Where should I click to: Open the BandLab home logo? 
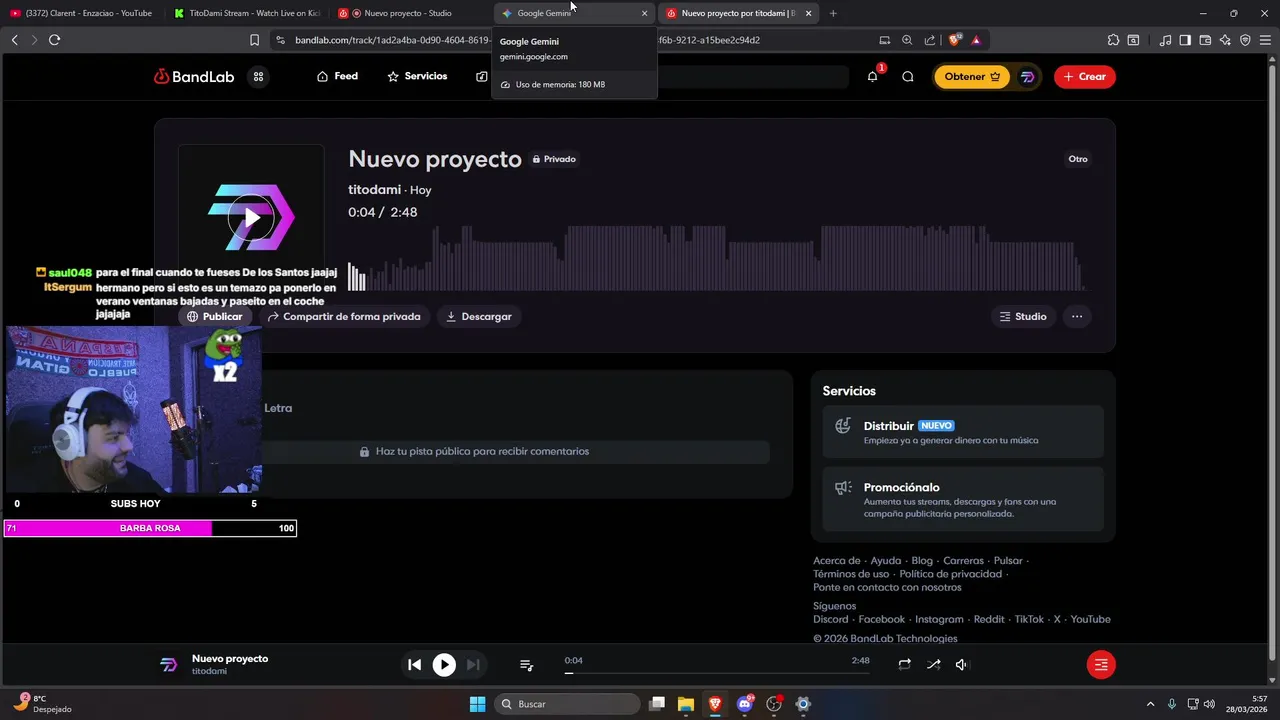[x=194, y=76]
